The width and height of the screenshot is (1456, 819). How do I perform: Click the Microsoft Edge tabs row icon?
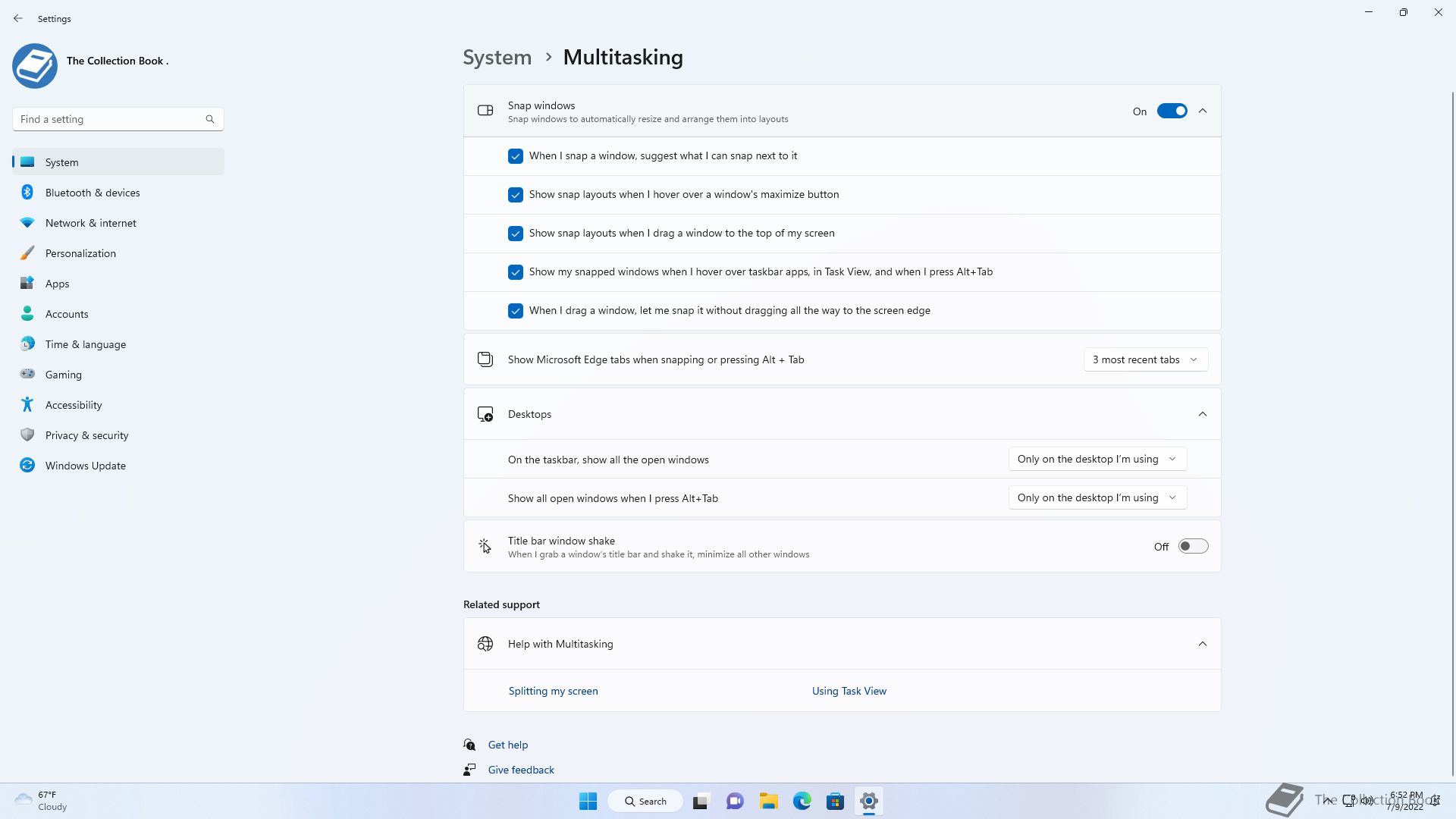point(485,359)
